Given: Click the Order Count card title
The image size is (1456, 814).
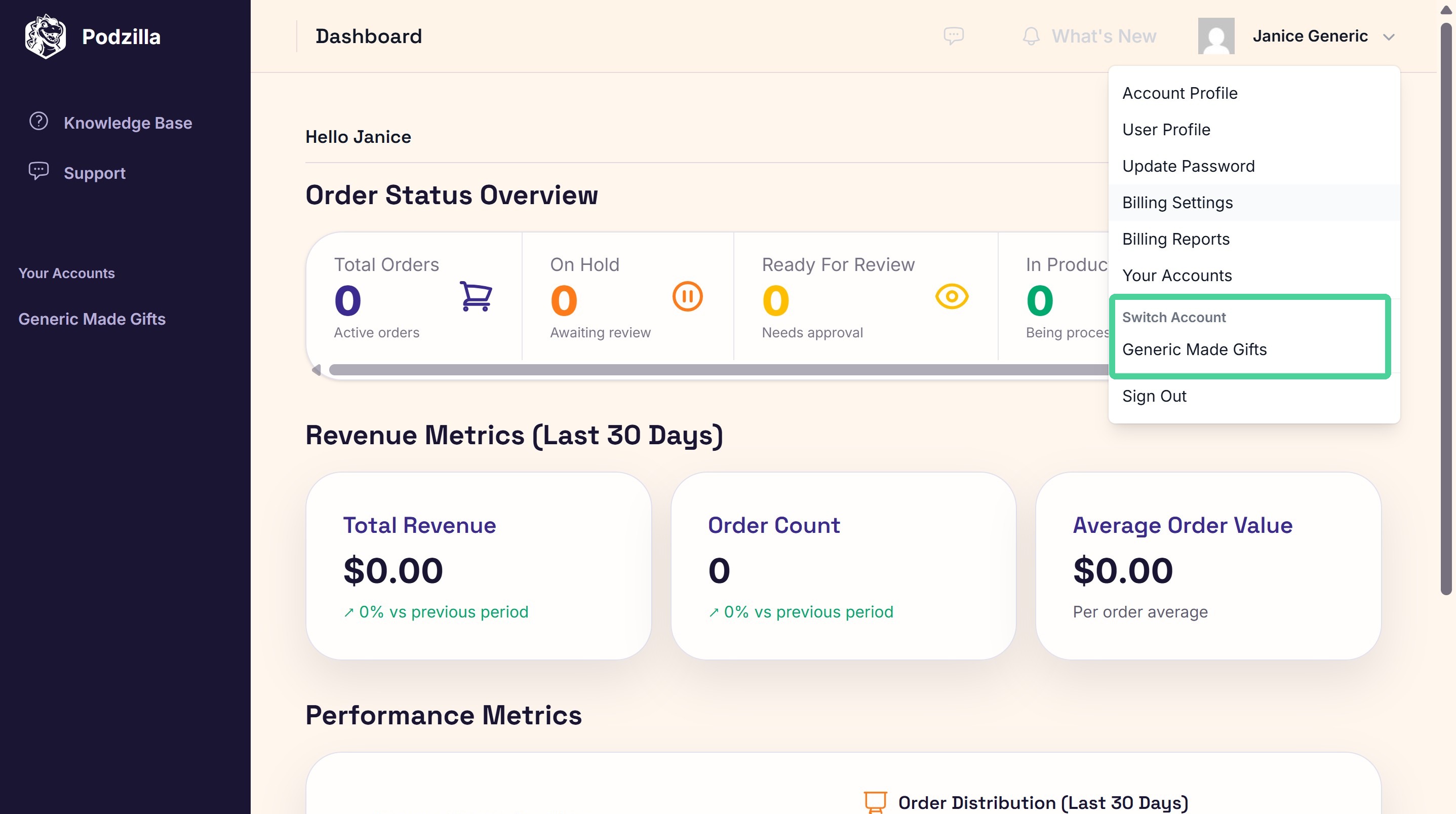Looking at the screenshot, I should coord(774,525).
